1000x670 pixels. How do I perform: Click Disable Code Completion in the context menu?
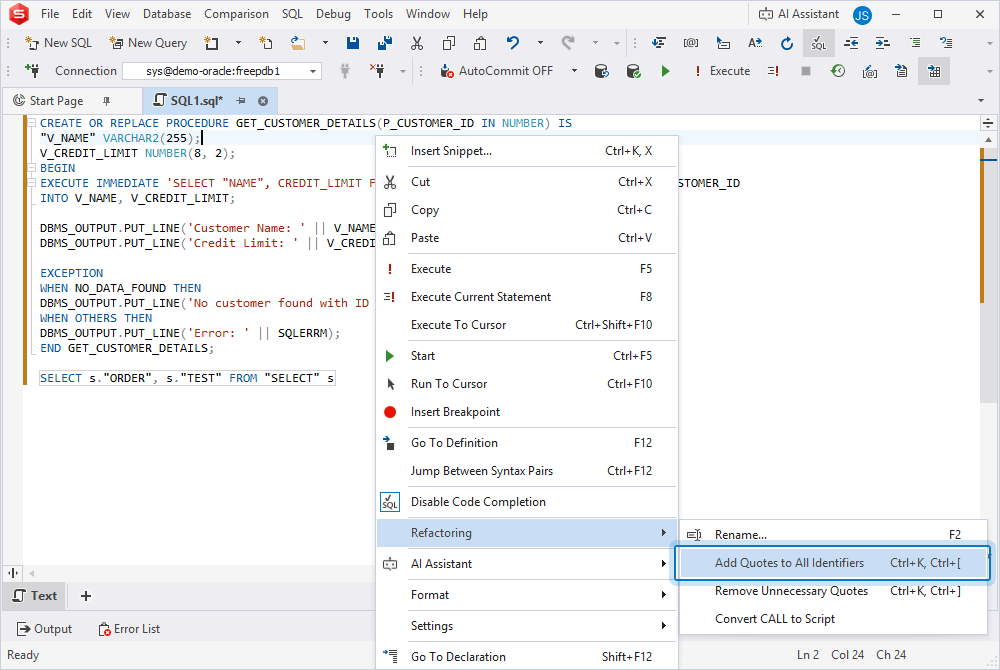[527, 502]
